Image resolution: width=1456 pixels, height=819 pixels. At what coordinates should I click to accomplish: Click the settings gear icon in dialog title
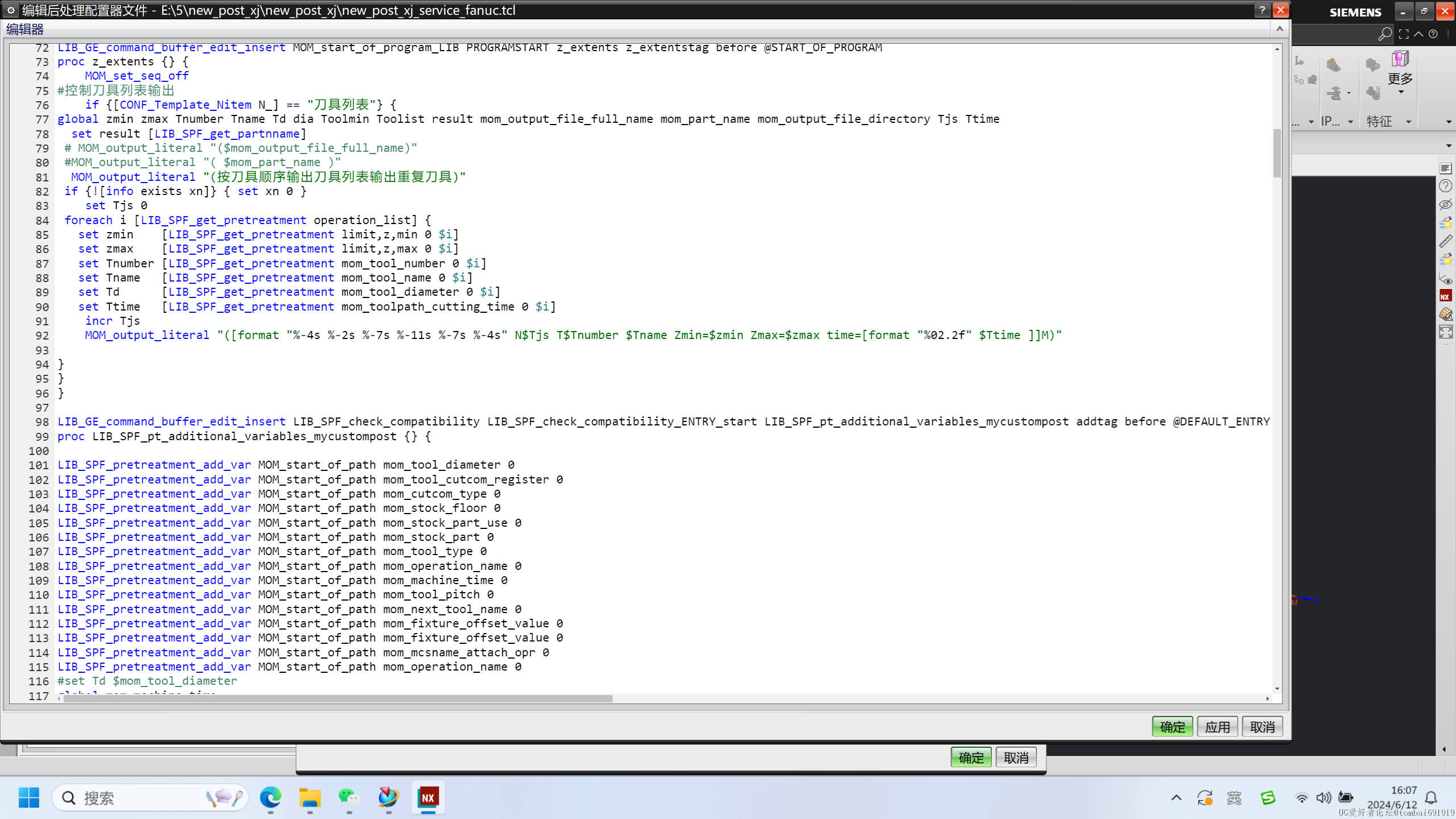point(11,10)
